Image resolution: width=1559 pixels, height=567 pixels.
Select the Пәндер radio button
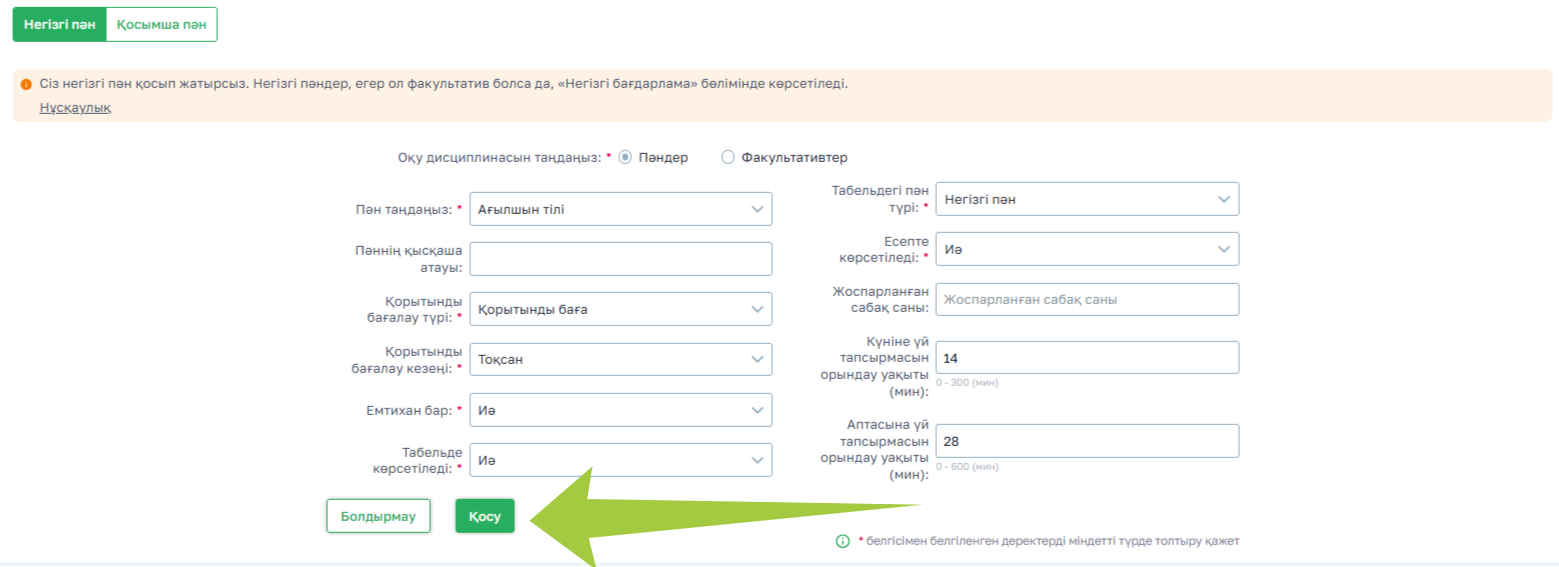626,157
